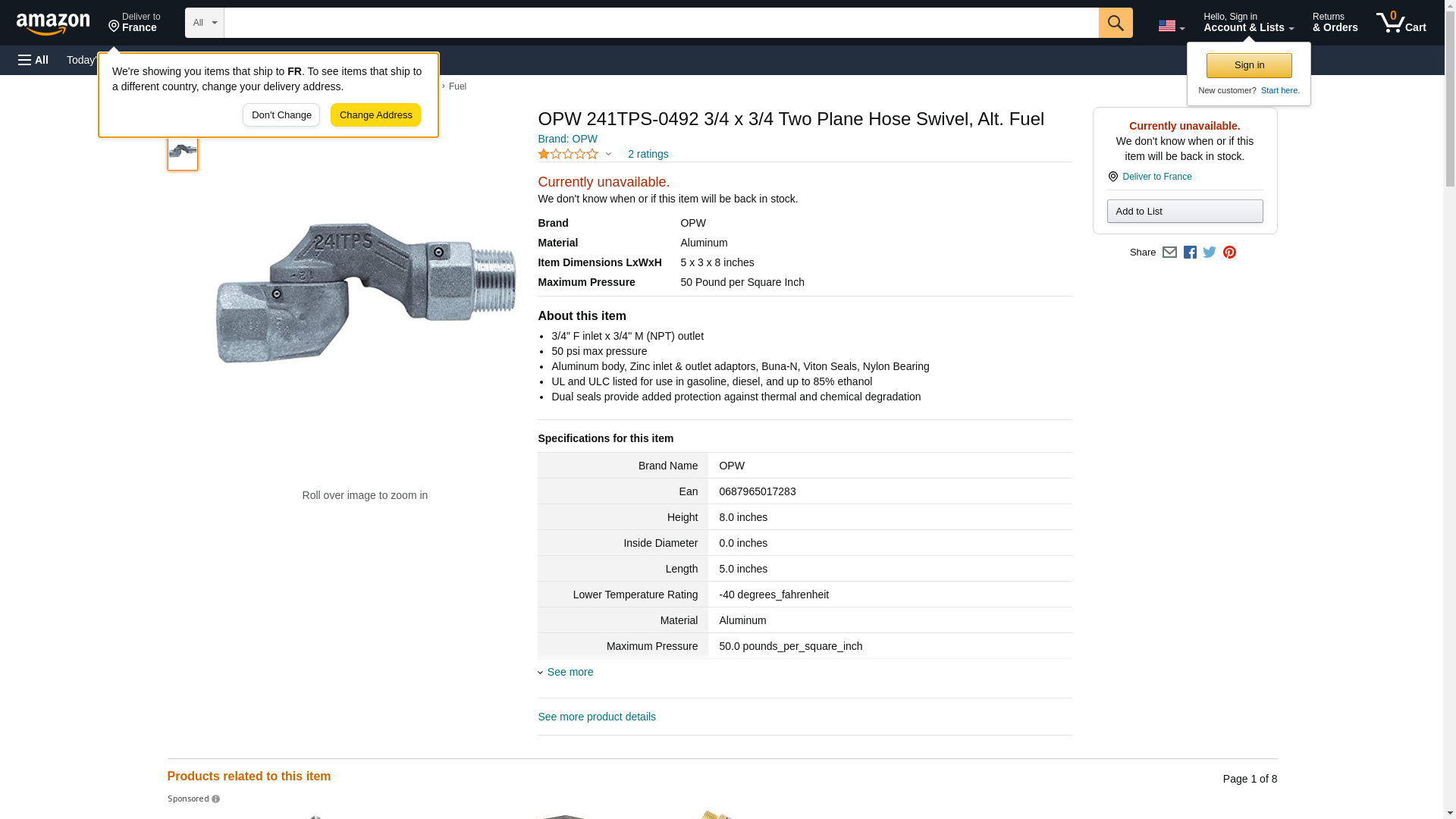This screenshot has height=819, width=1456.
Task: Open the search category All dropdown
Action: [204, 23]
